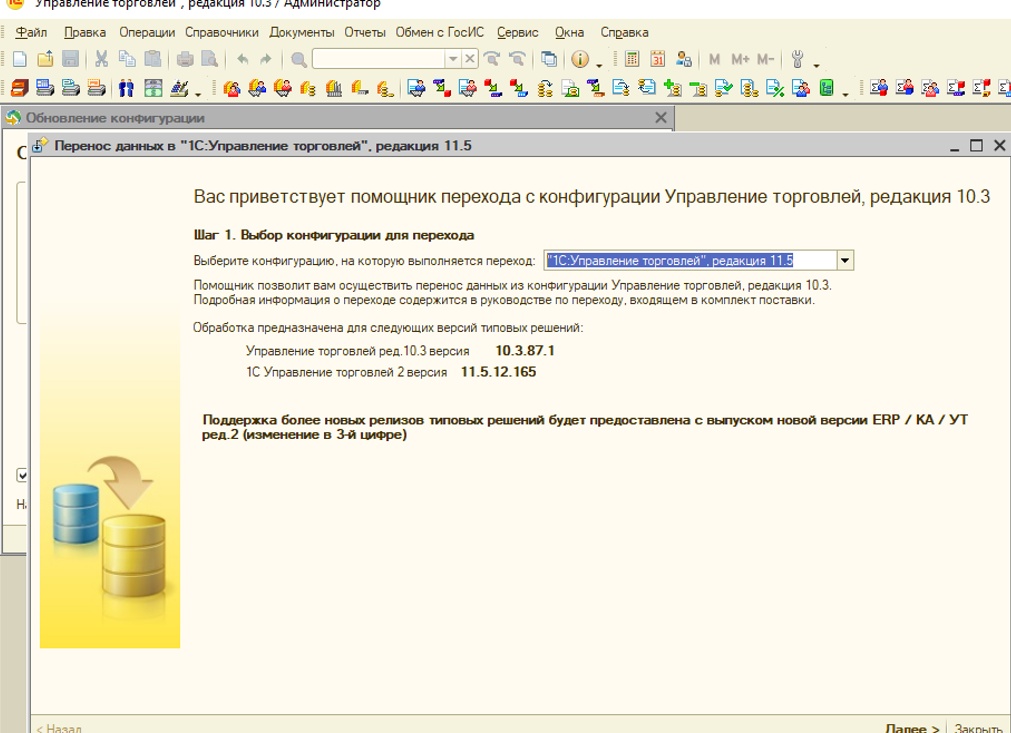Open the Справочники menu
1011x733 pixels.
[222, 32]
